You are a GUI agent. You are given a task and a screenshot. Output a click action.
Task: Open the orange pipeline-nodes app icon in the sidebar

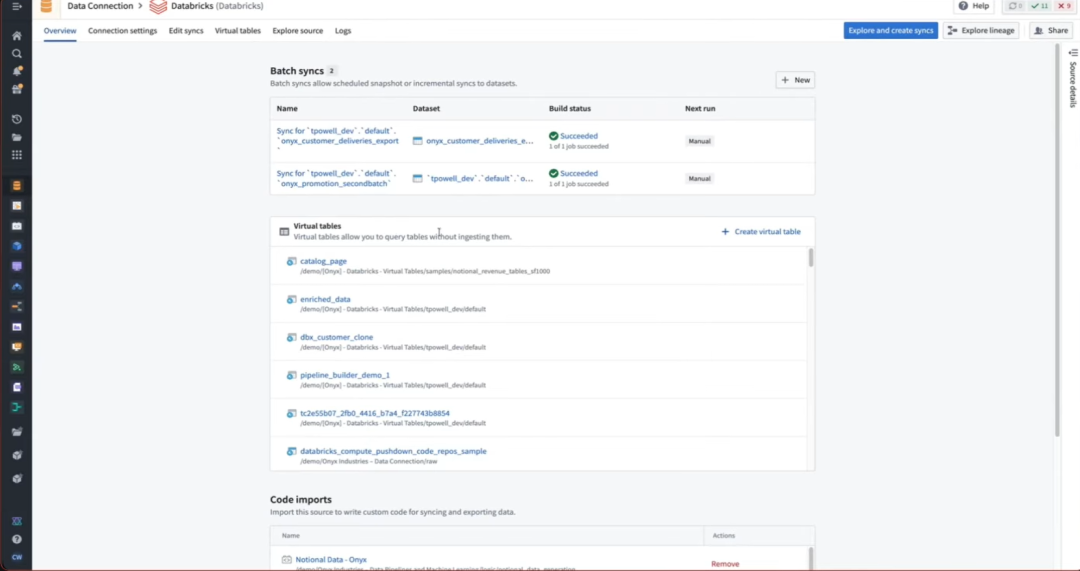(17, 307)
